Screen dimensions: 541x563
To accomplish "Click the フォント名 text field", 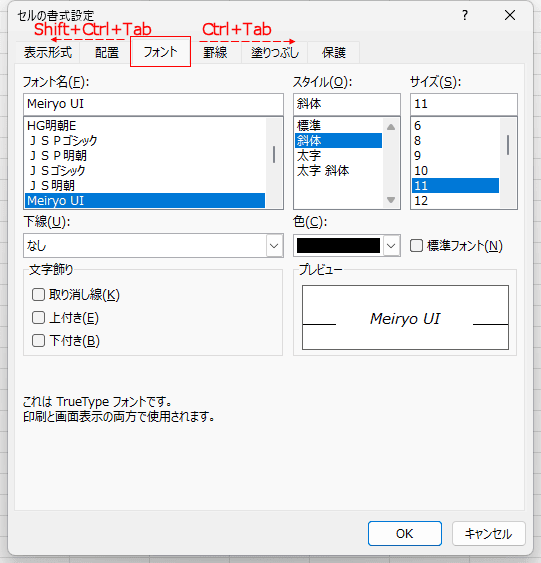I will (x=153, y=104).
